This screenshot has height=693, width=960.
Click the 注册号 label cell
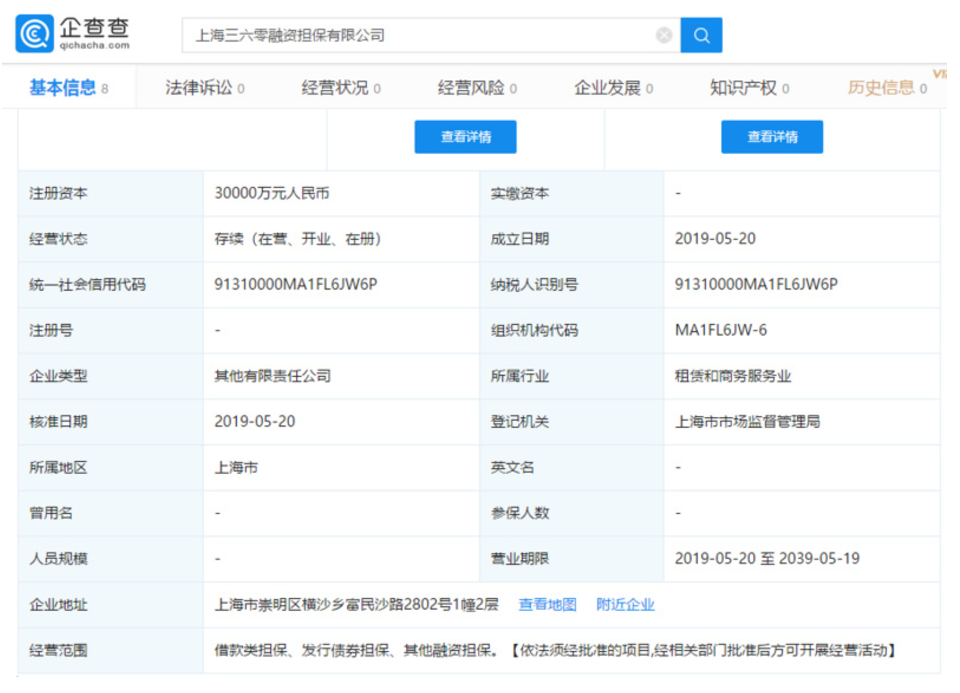pos(111,331)
